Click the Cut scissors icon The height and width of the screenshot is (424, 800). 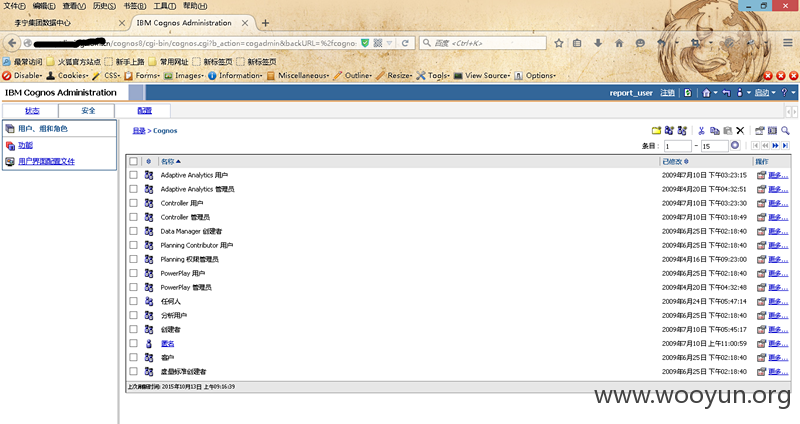(702, 131)
